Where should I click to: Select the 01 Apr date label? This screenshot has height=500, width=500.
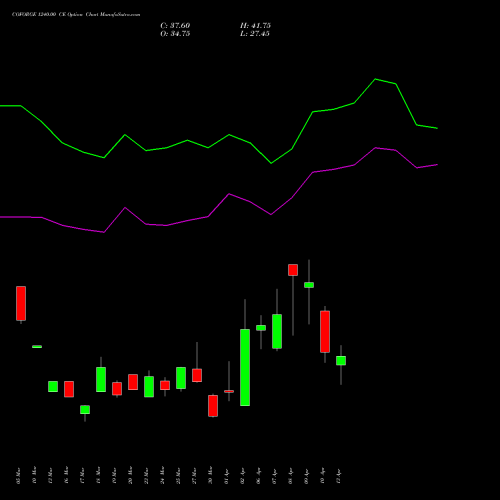(226, 476)
